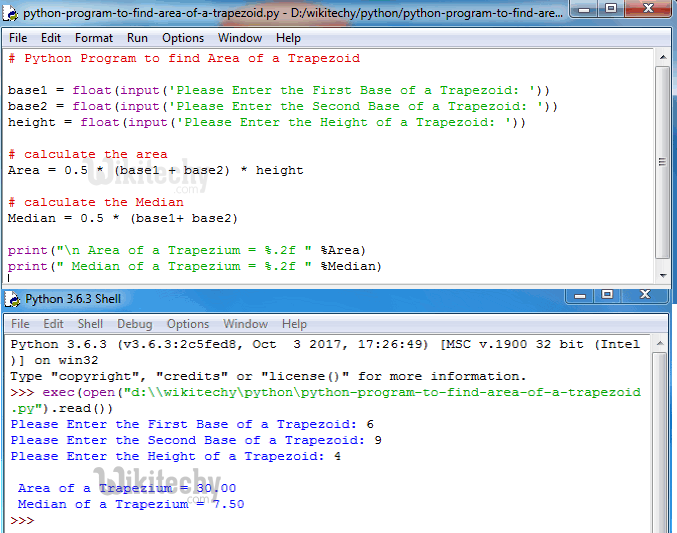Click 'Please Enter the Height of a Trapezoid: 4' output

(176, 457)
